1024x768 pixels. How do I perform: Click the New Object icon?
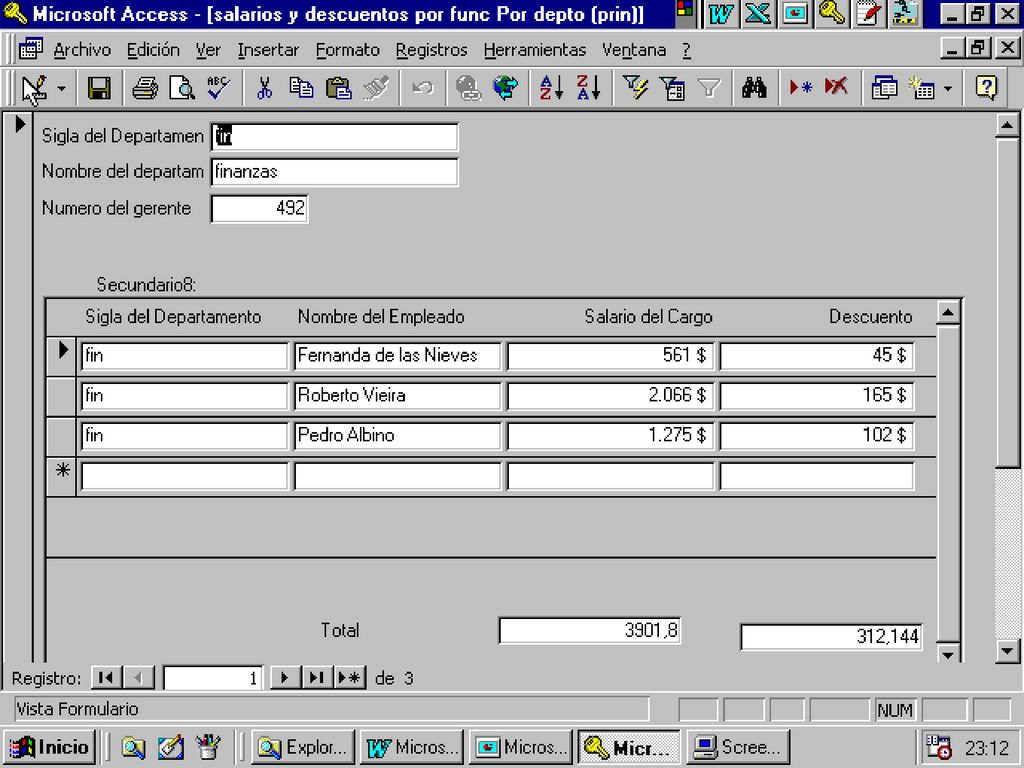pyautogui.click(x=921, y=88)
